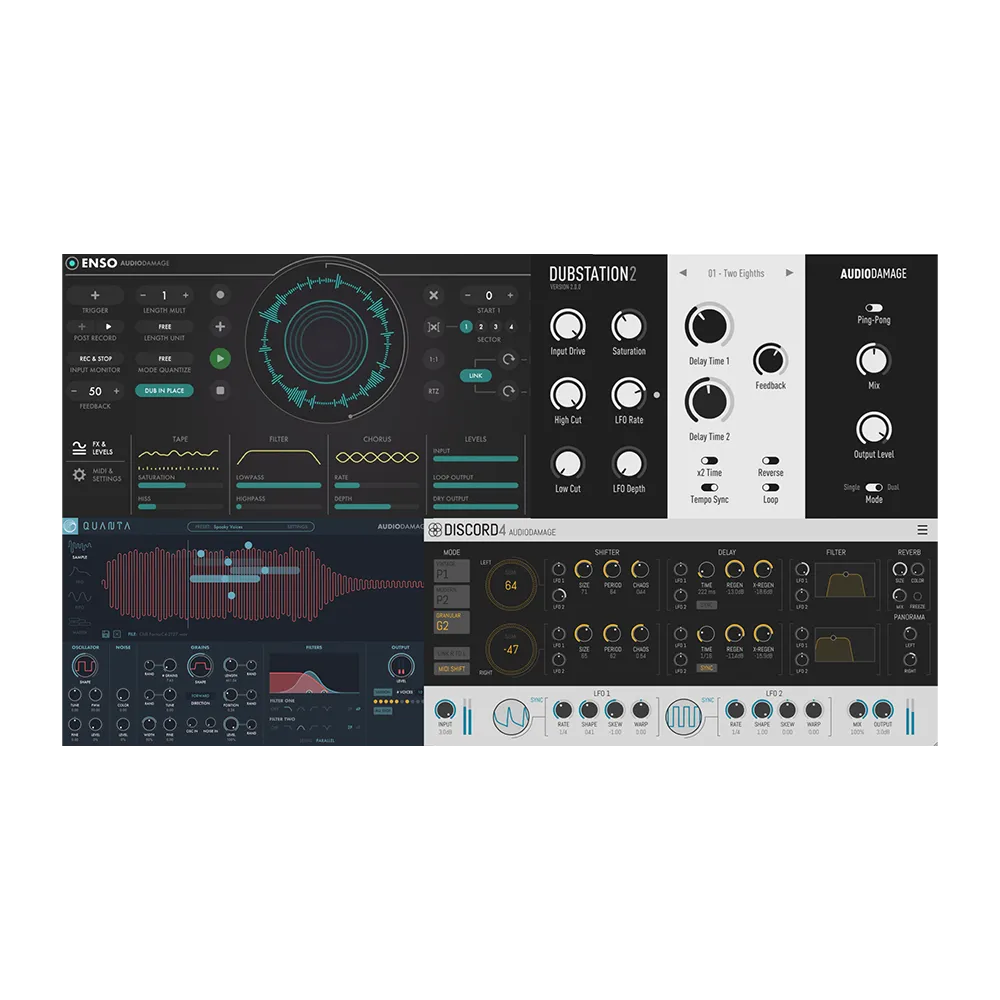The width and height of the screenshot is (1000, 1000).
Task: Select the Matrix icon in Quanta
Action: click(80, 622)
